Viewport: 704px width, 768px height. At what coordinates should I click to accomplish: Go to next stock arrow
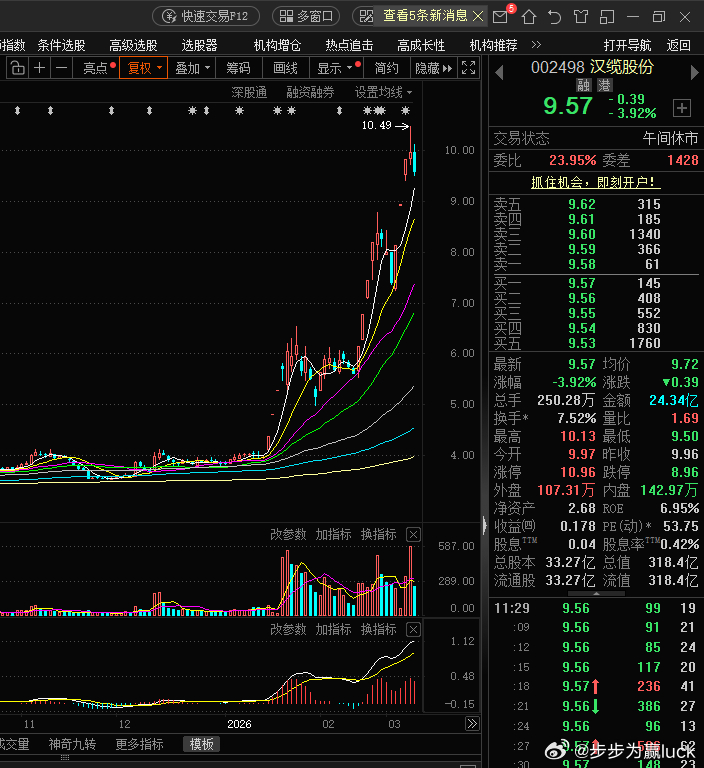click(x=694, y=72)
